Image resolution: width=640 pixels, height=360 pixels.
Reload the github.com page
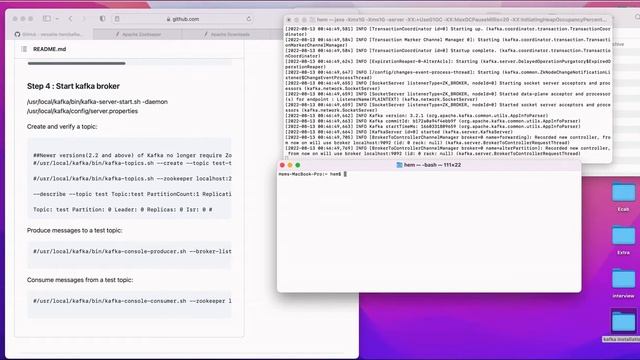click(x=249, y=19)
